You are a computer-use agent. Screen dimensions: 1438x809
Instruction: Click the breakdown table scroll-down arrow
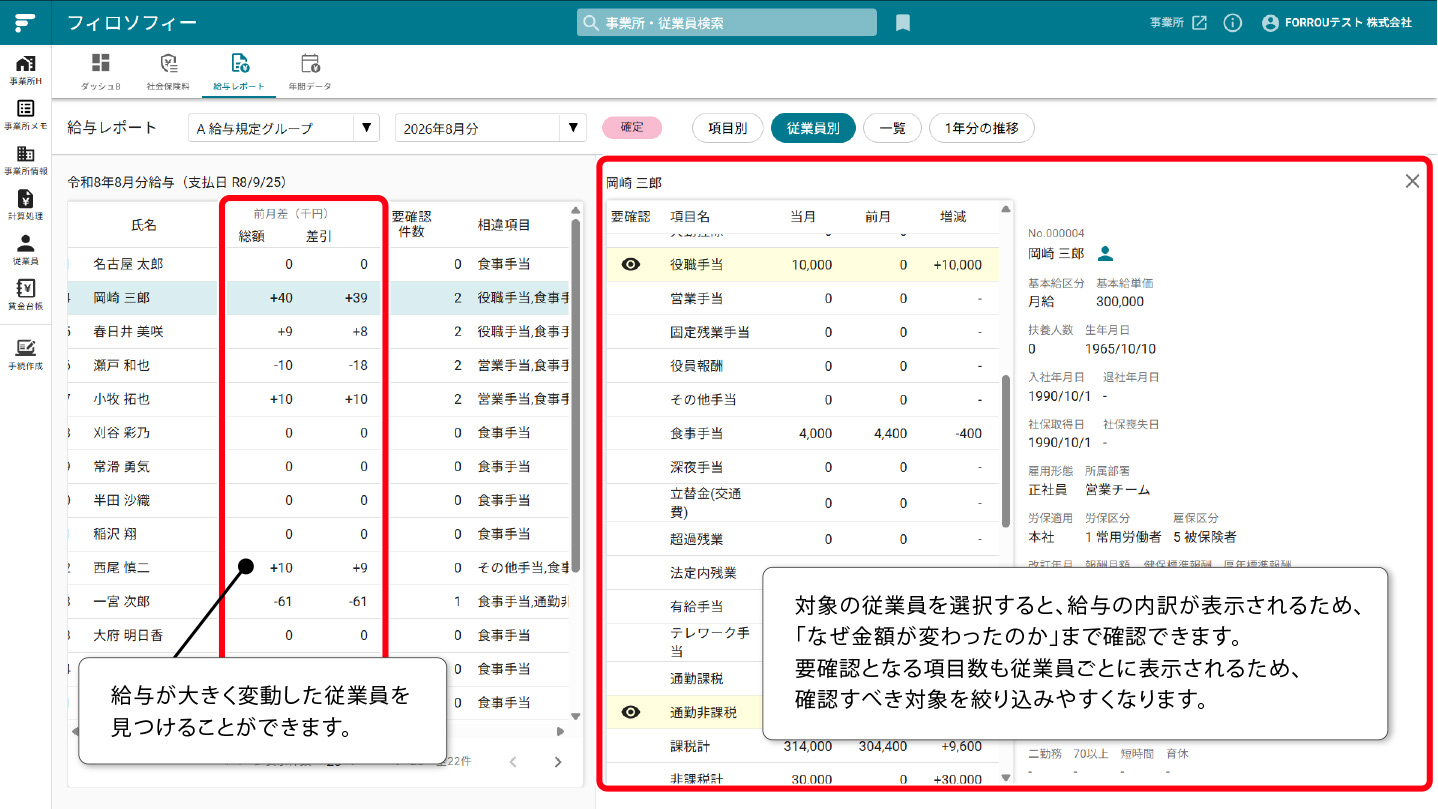(x=1006, y=777)
